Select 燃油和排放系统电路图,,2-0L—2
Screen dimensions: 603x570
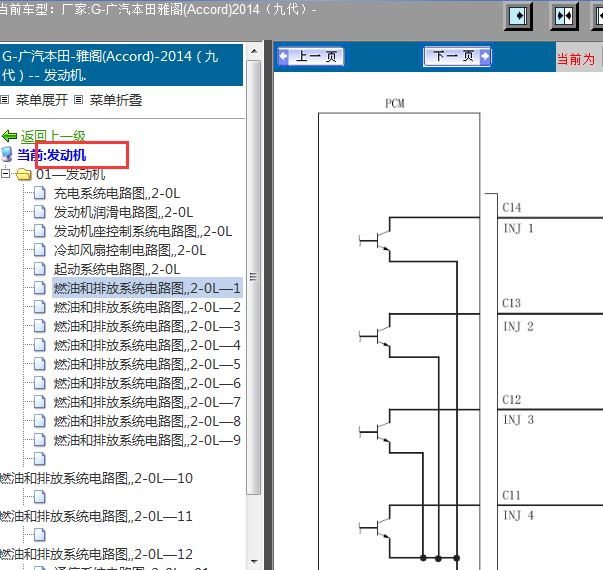pos(147,307)
